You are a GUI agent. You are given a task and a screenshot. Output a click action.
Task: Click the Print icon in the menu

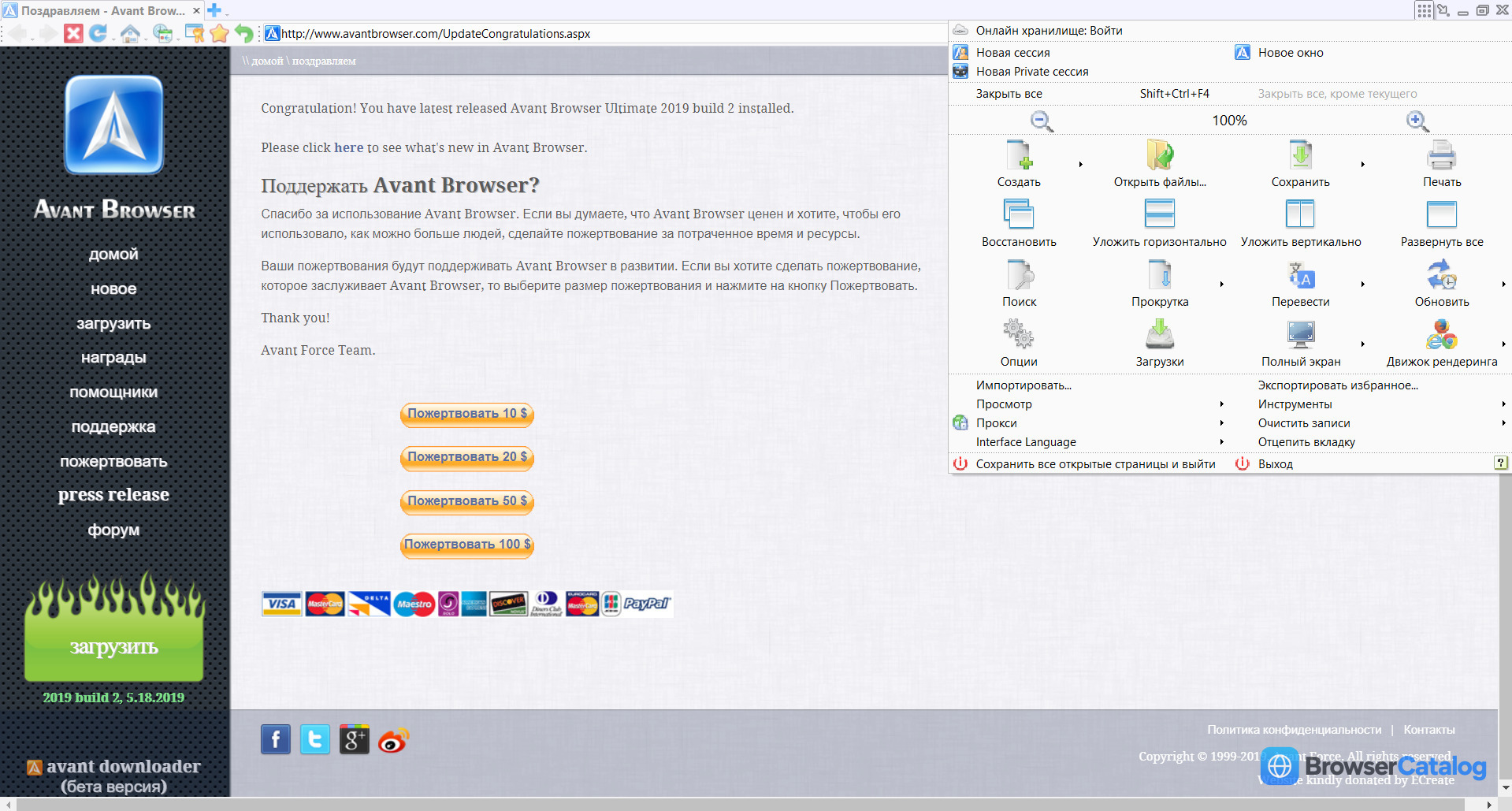coord(1441,154)
